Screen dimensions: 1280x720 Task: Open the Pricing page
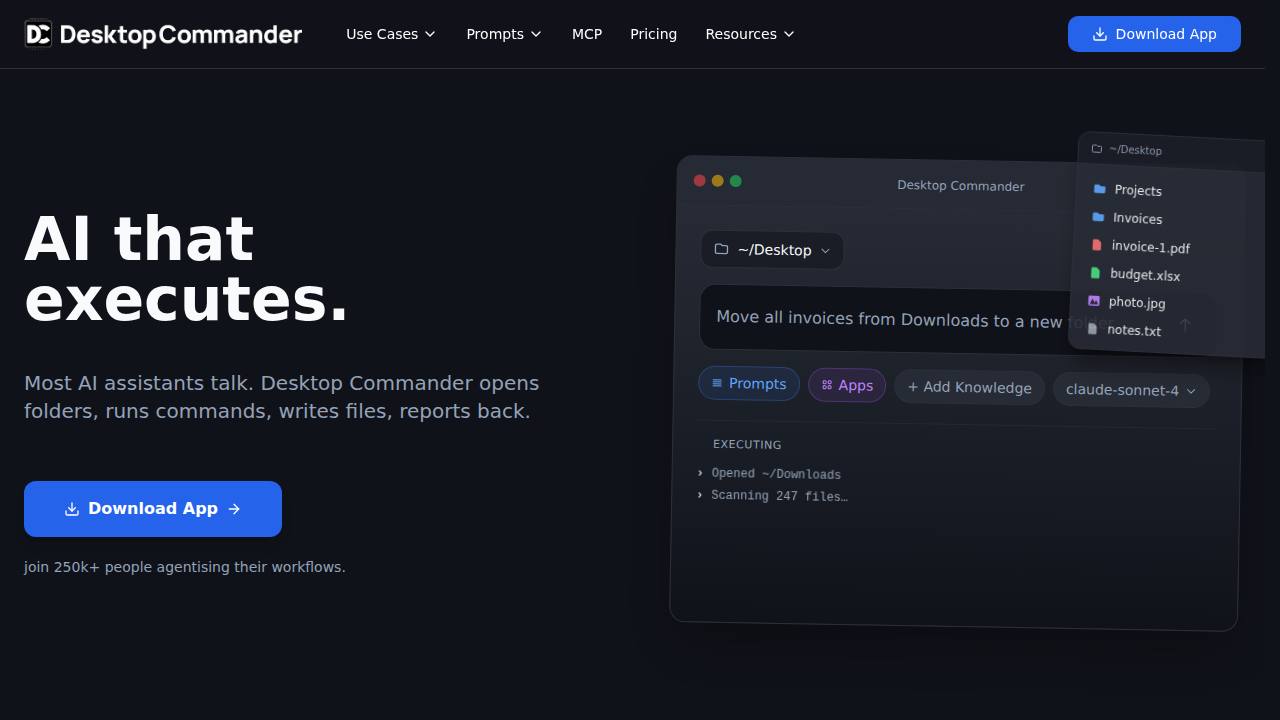(653, 34)
